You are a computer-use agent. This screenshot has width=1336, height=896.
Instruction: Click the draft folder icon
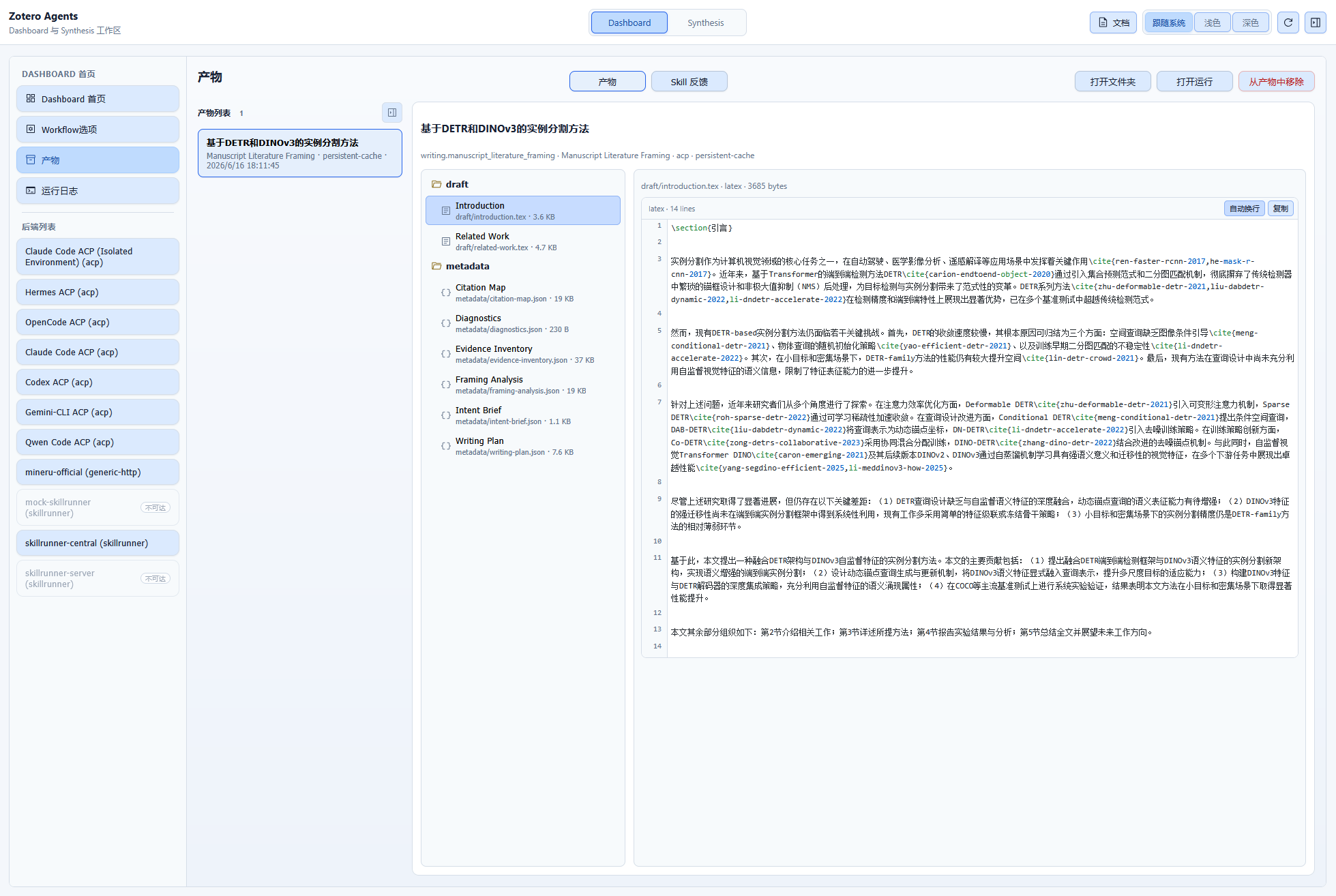tap(436, 184)
